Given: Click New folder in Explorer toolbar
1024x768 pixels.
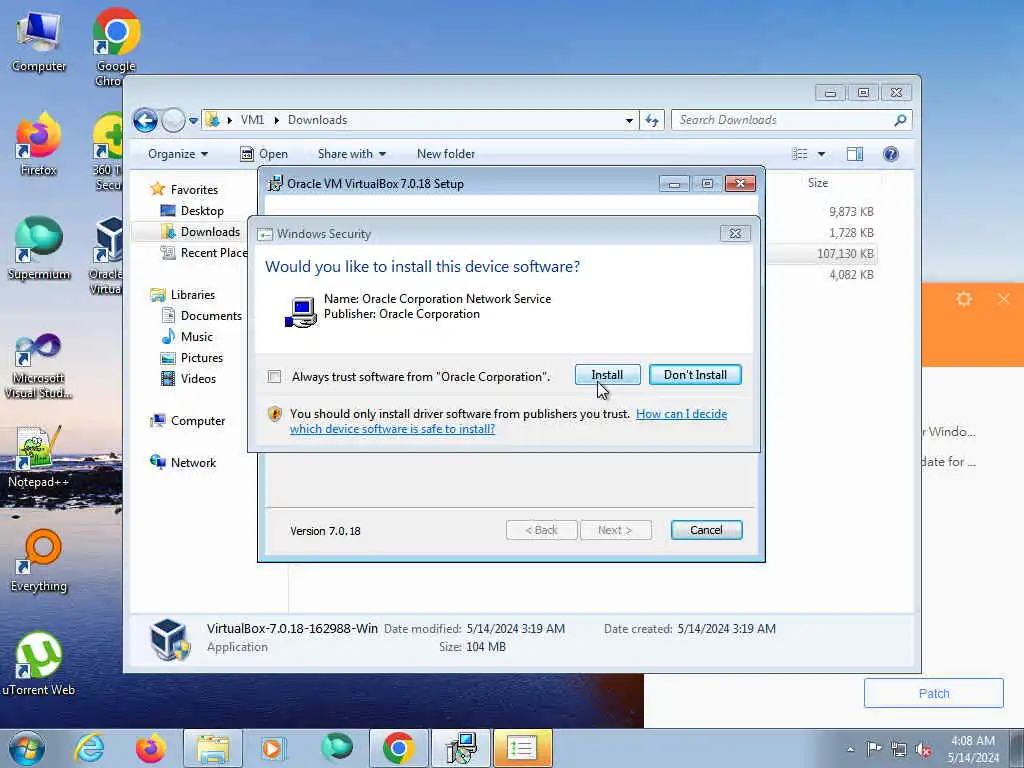Looking at the screenshot, I should 446,154.
